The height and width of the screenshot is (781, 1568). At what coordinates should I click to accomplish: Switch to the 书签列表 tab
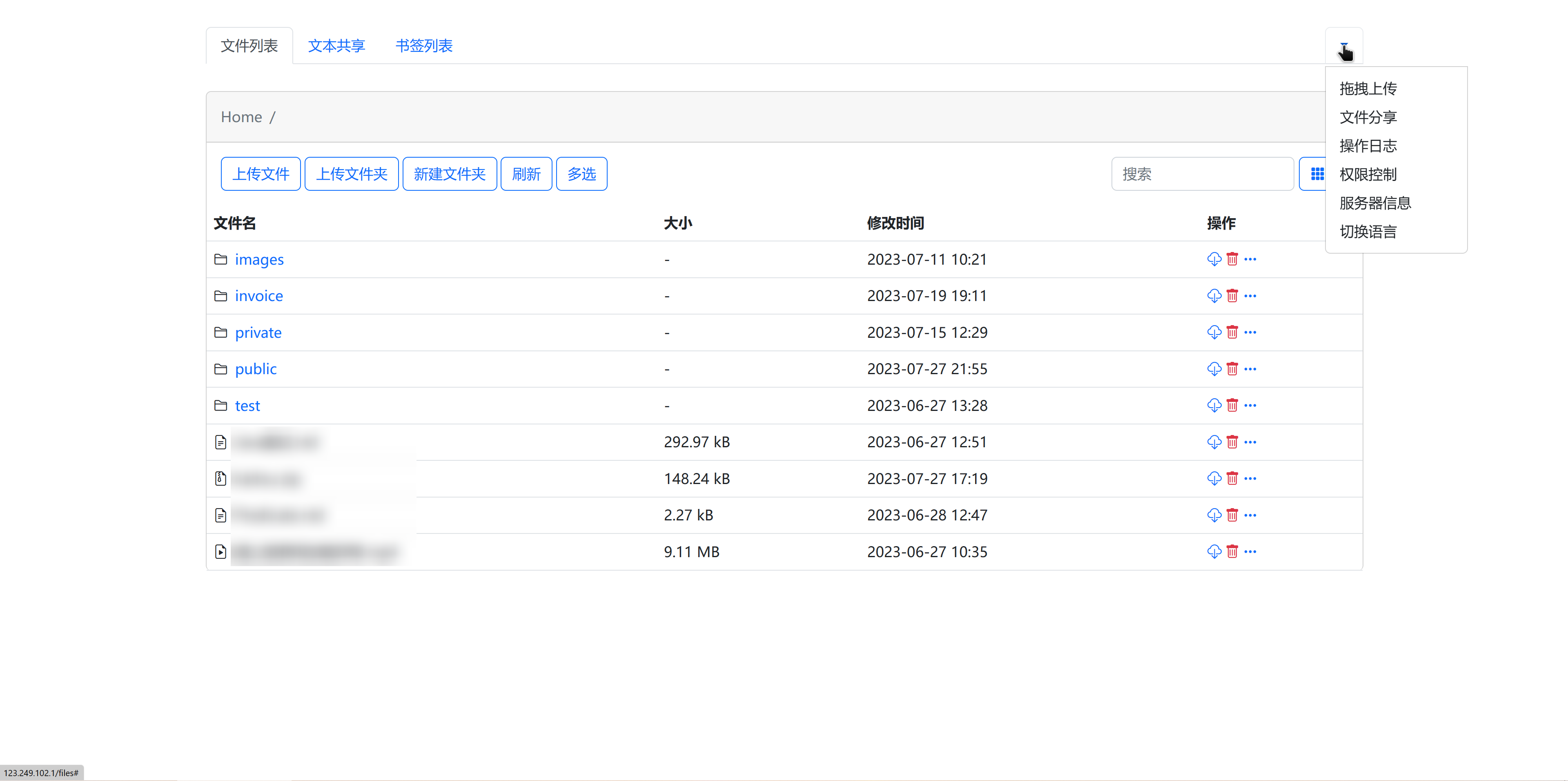(x=424, y=46)
